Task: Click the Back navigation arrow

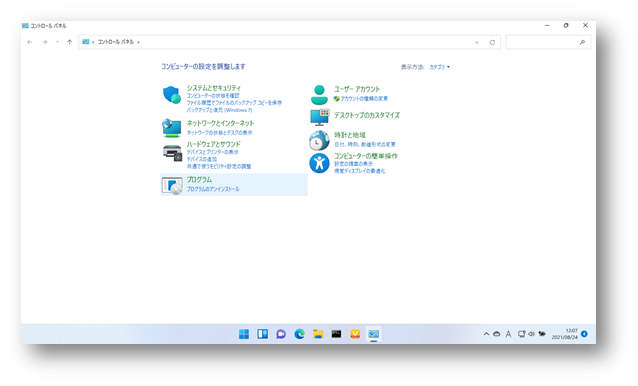Action: click(30, 42)
